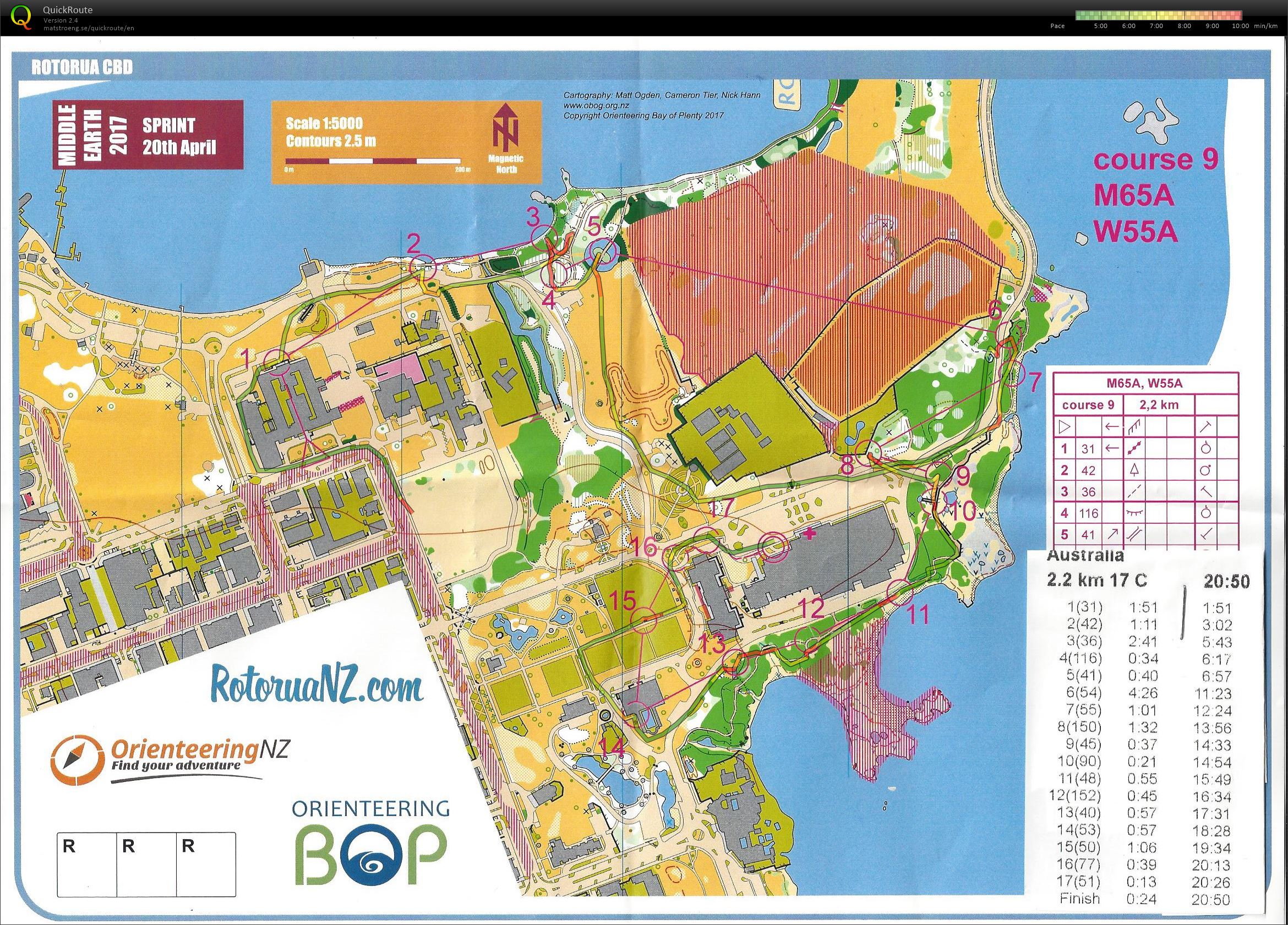Click control circle number 1 on map

[277, 362]
